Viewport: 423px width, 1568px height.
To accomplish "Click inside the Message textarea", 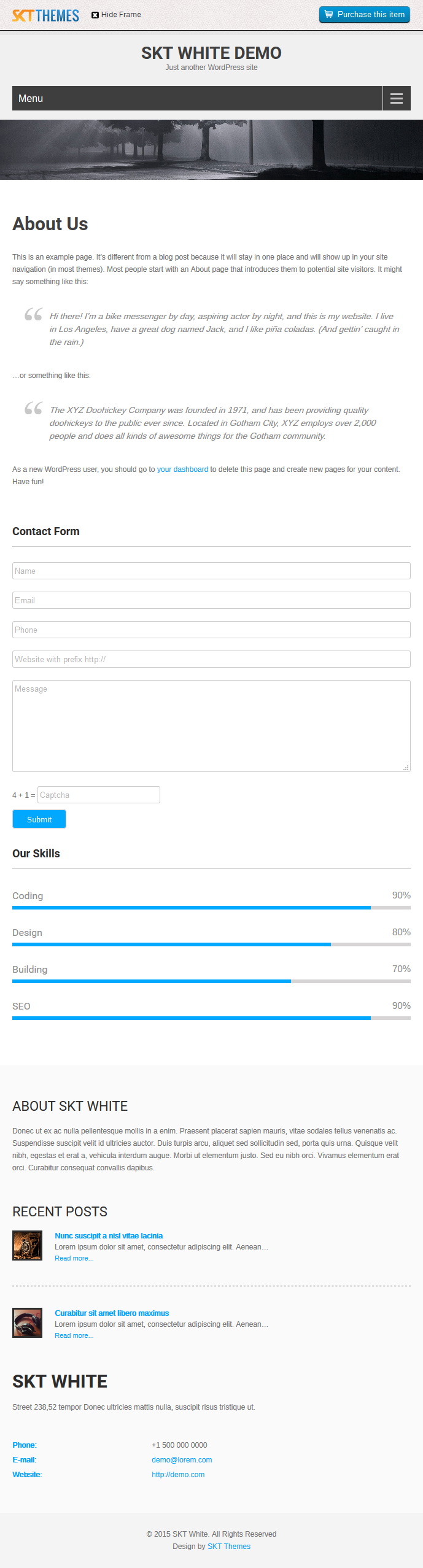I will (211, 726).
